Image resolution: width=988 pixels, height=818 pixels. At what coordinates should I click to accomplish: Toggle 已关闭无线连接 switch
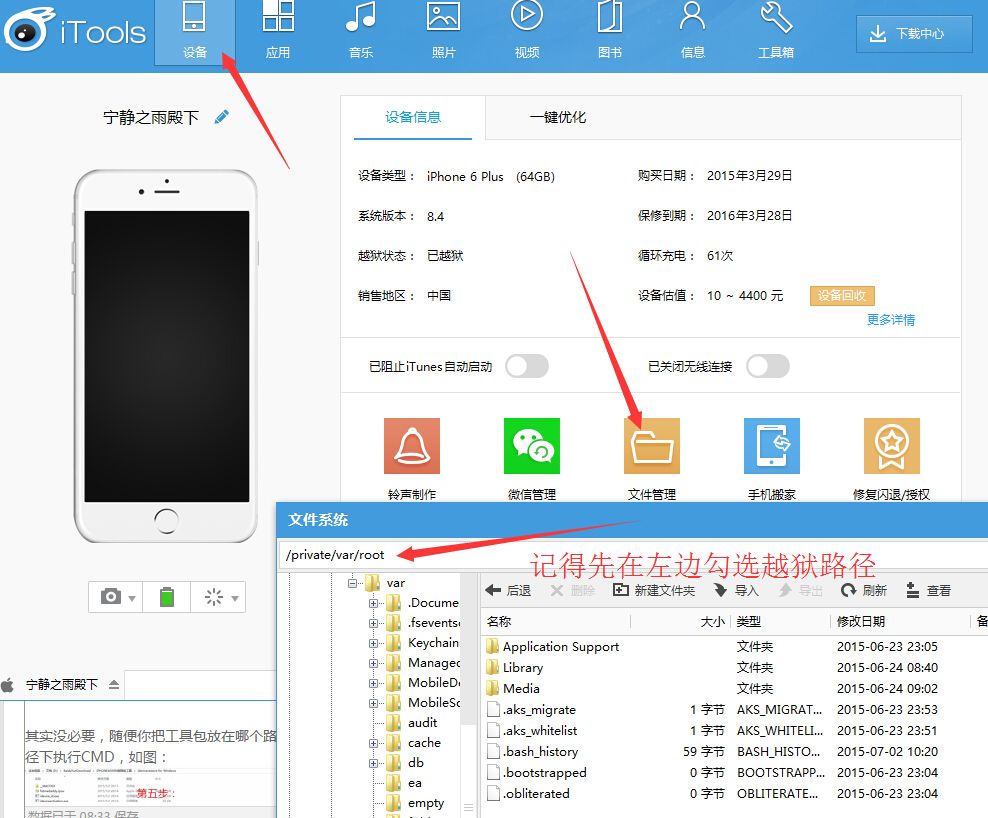coord(767,366)
